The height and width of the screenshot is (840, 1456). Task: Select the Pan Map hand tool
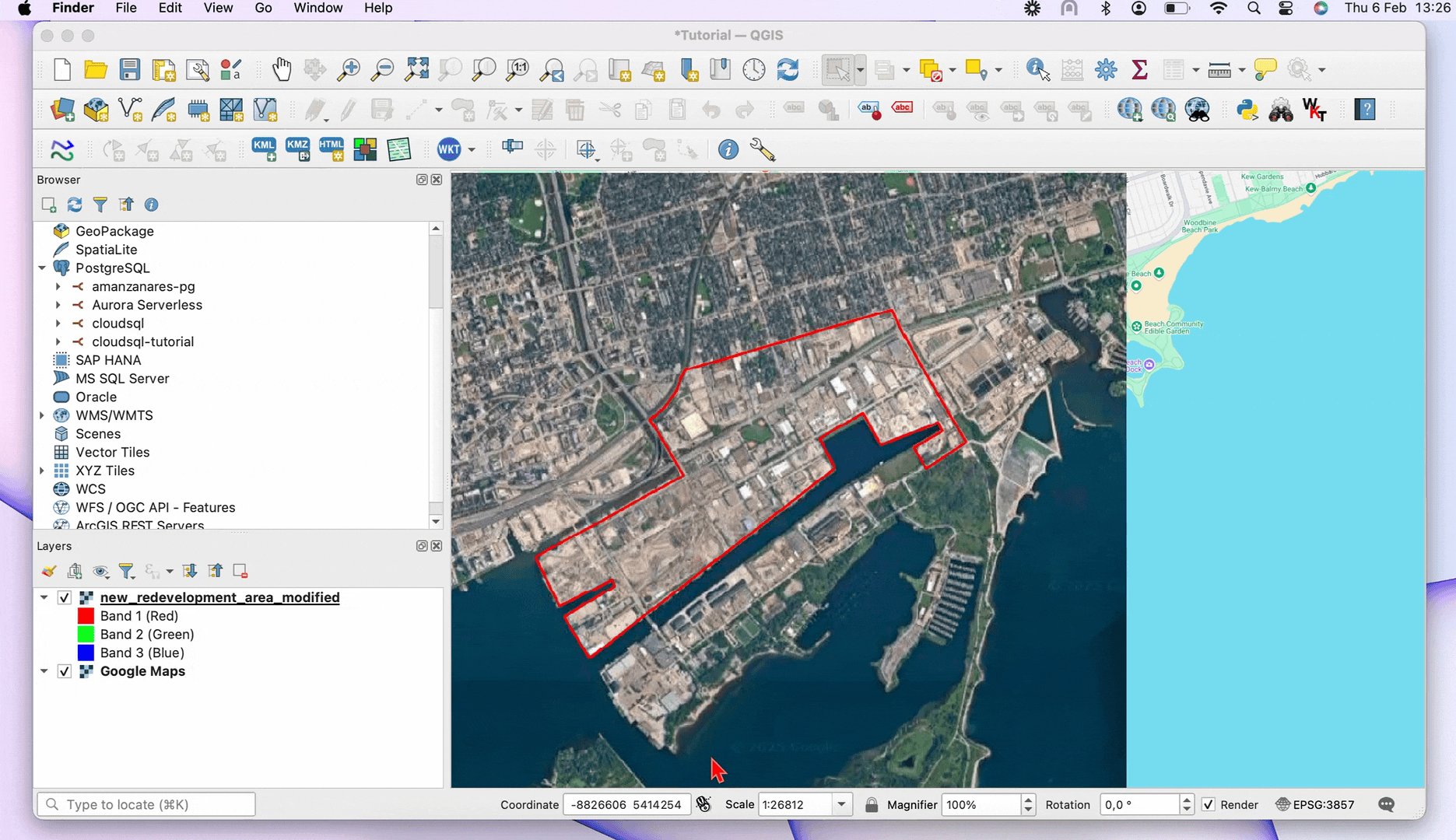(x=282, y=70)
